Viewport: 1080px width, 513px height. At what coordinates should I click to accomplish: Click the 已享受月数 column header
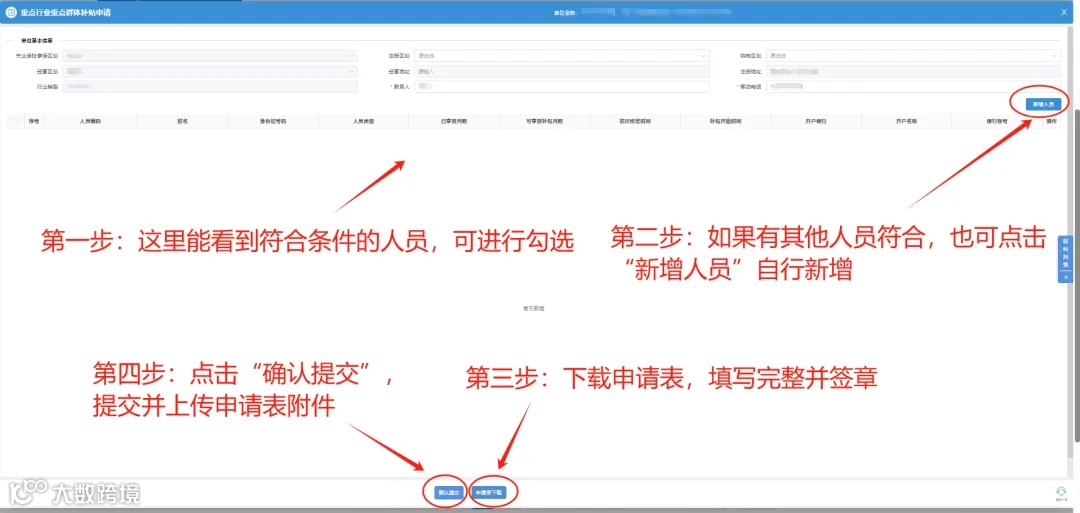[454, 121]
